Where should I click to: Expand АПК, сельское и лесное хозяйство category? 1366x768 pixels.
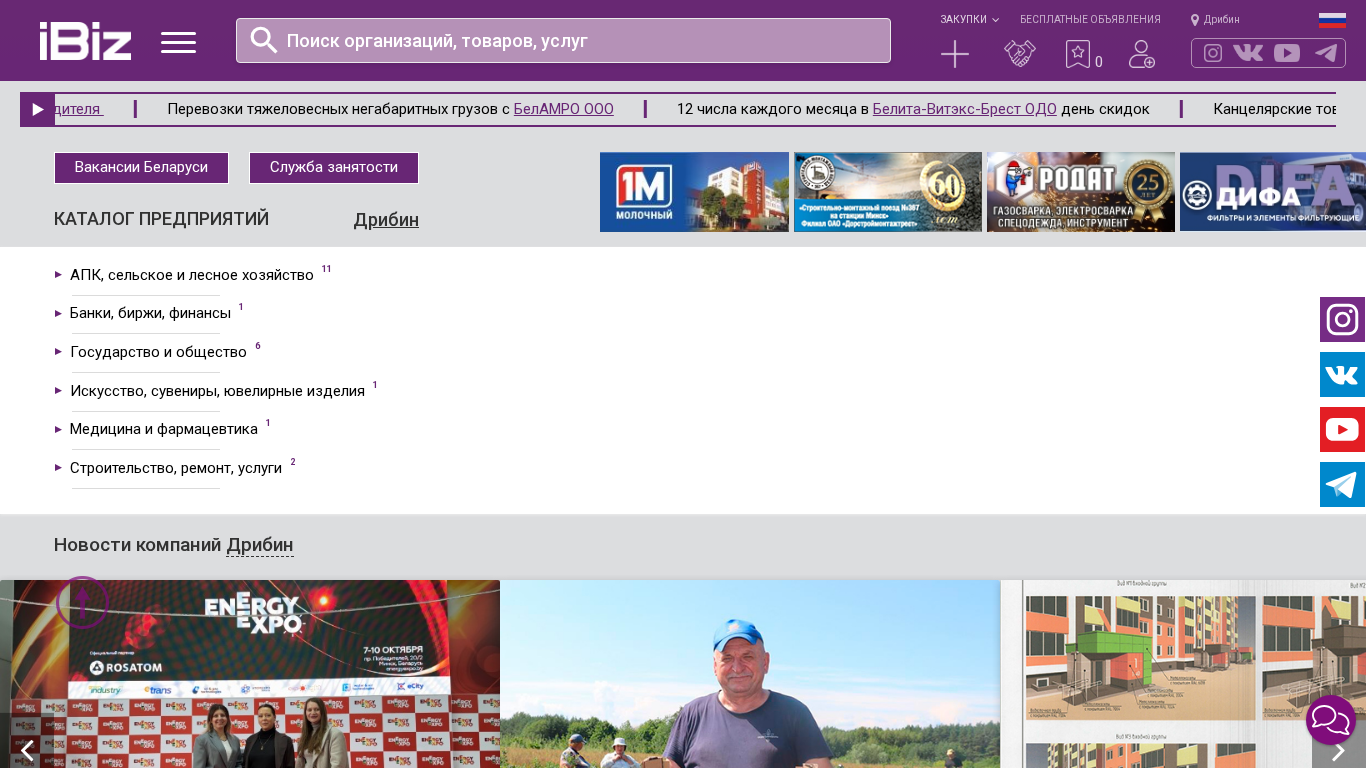click(192, 275)
